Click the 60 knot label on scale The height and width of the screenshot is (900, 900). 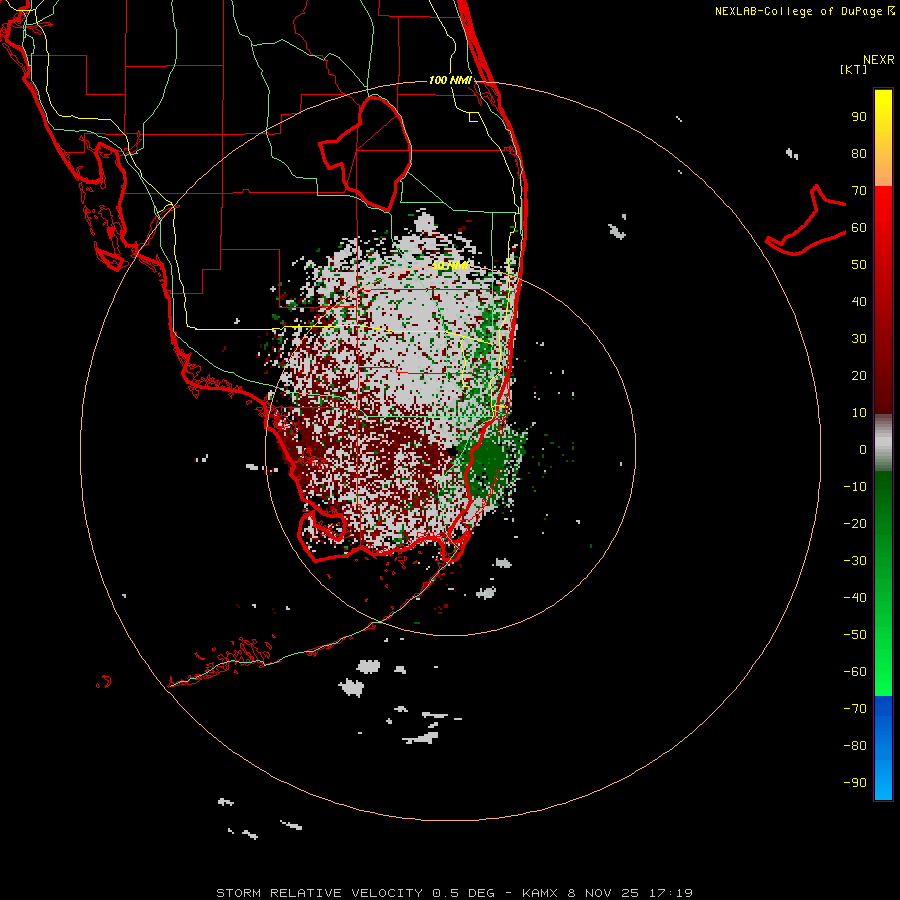[x=859, y=228]
